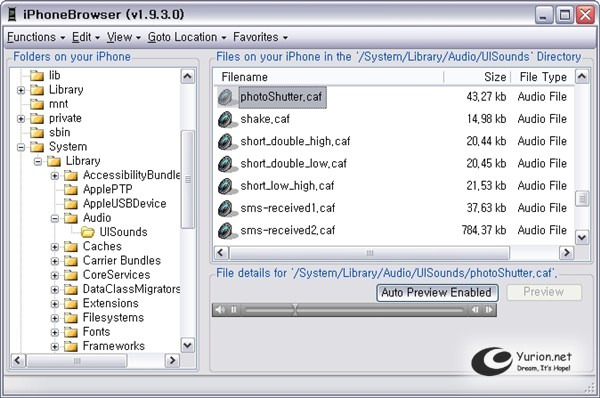Open the Functions menu

[x=36, y=37]
